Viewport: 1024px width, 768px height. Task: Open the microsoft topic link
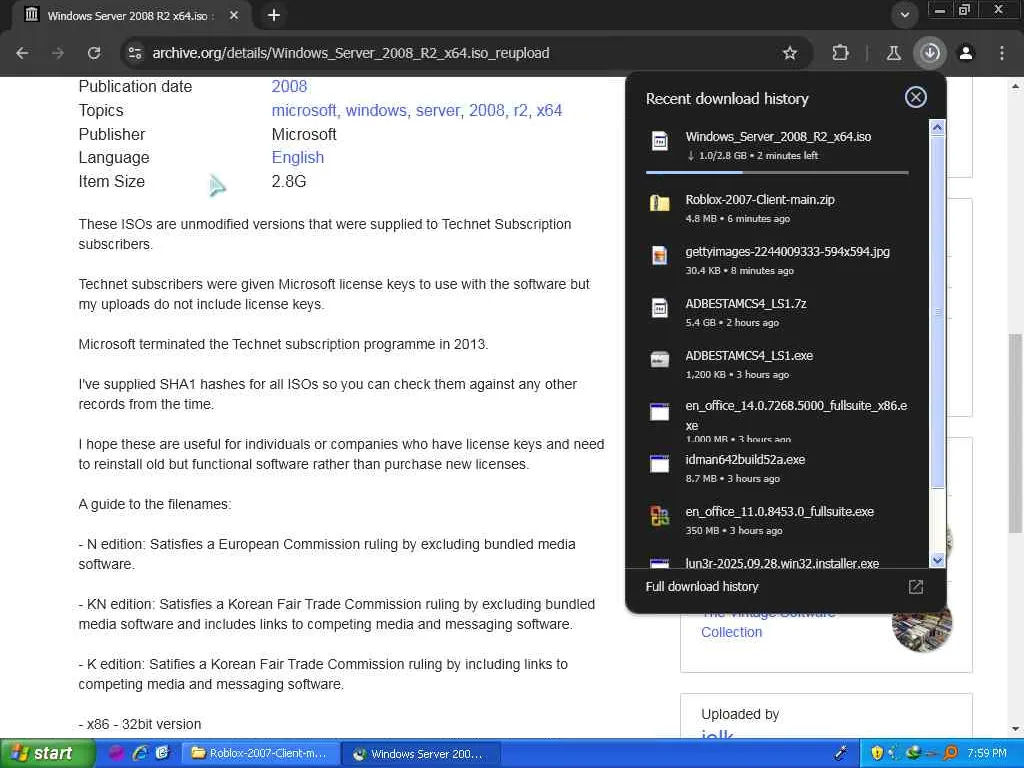[x=304, y=110]
